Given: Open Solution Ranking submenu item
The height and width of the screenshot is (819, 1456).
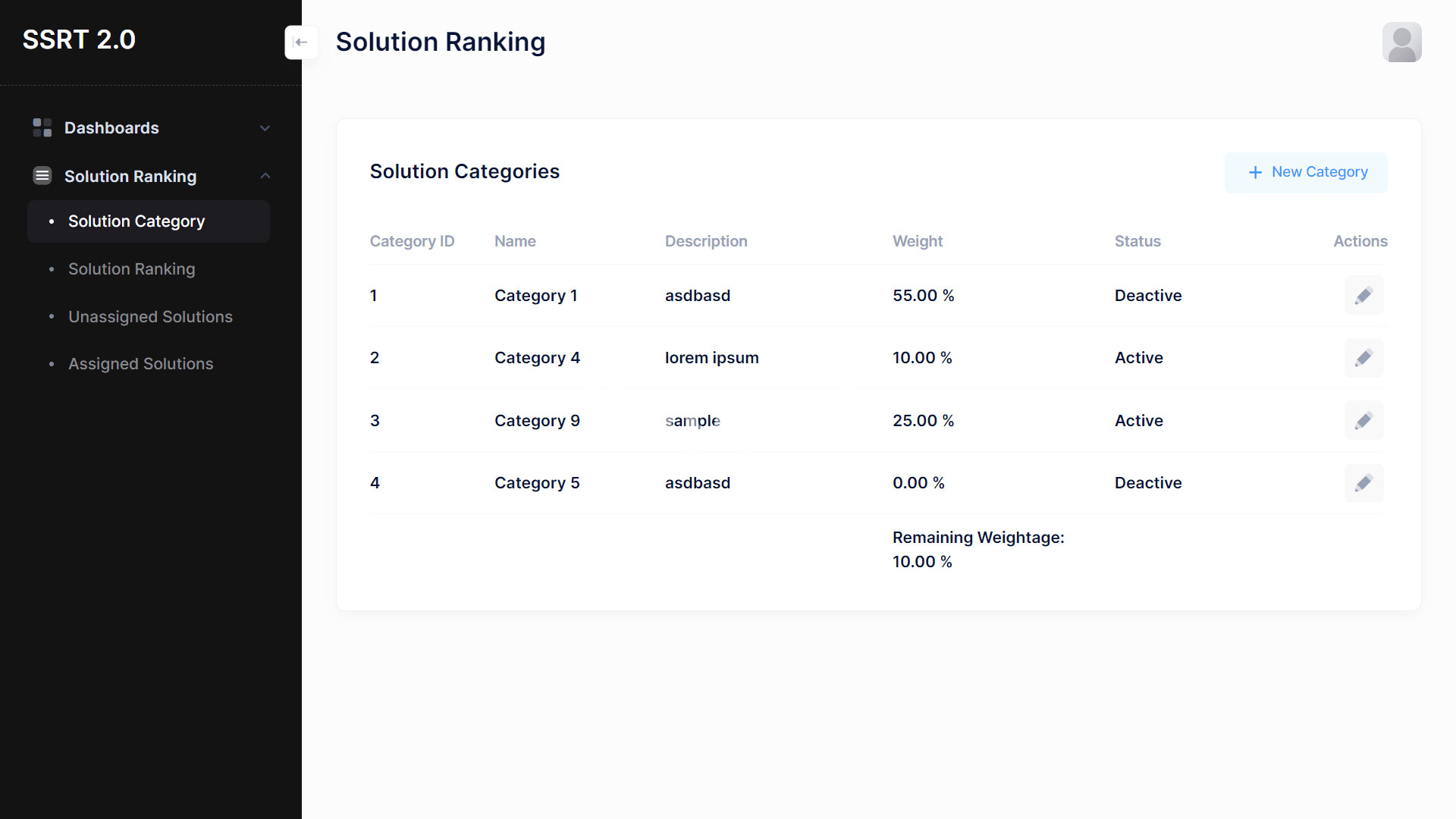Looking at the screenshot, I should point(132,269).
